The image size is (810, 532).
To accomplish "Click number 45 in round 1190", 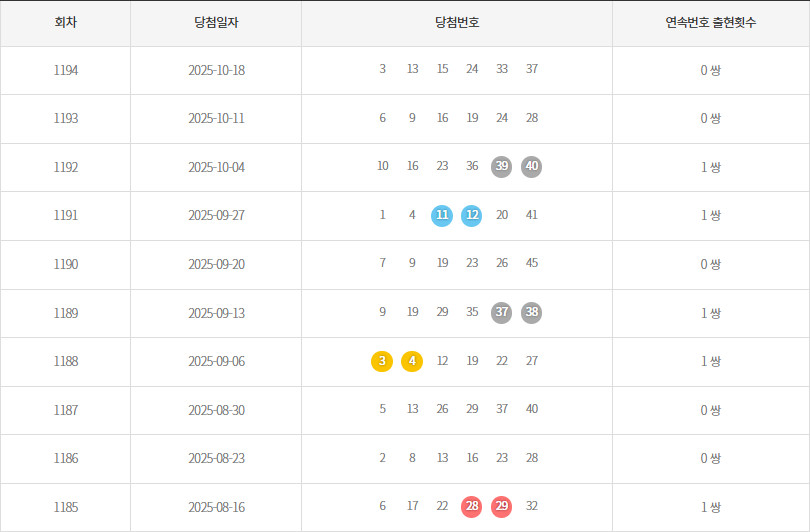I will pyautogui.click(x=532, y=264).
